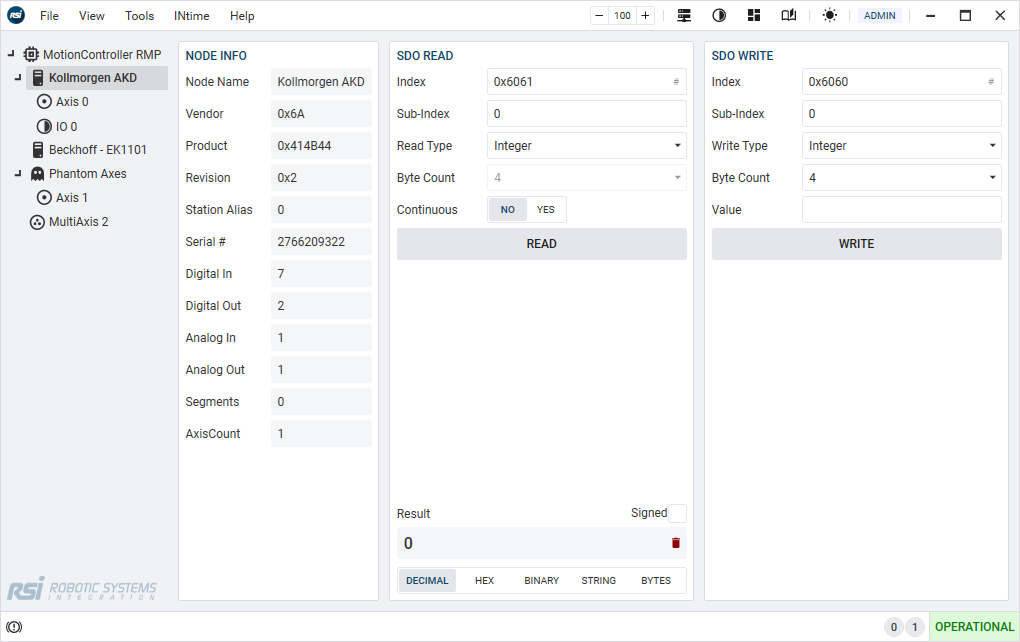The width and height of the screenshot is (1020, 642).
Task: Switch result format to DECIMAL
Action: (x=427, y=580)
